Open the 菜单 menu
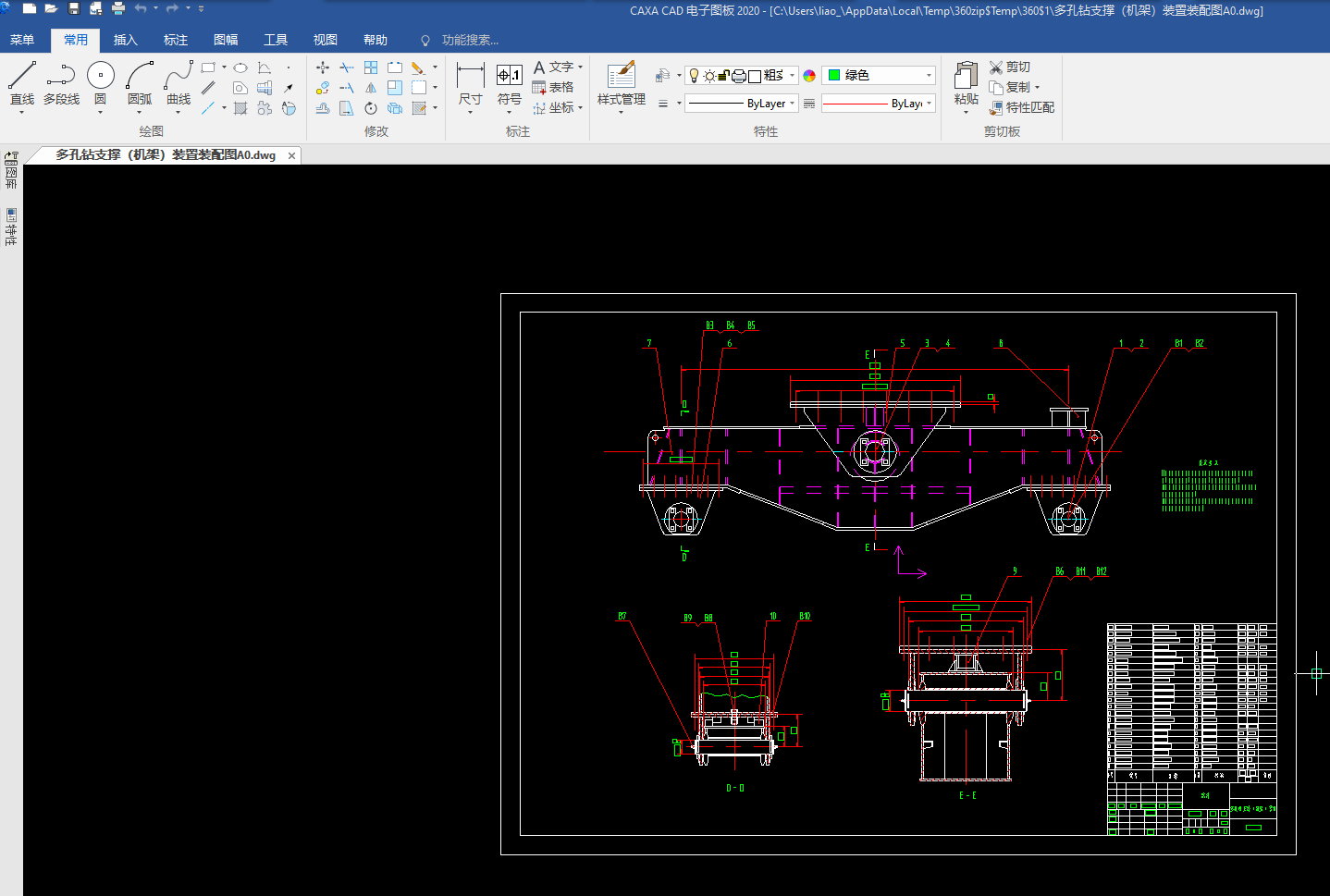This screenshot has width=1330, height=896. tap(22, 40)
